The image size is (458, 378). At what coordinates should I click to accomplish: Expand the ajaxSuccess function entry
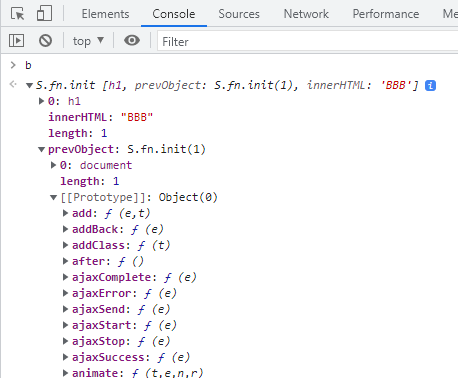pos(65,357)
